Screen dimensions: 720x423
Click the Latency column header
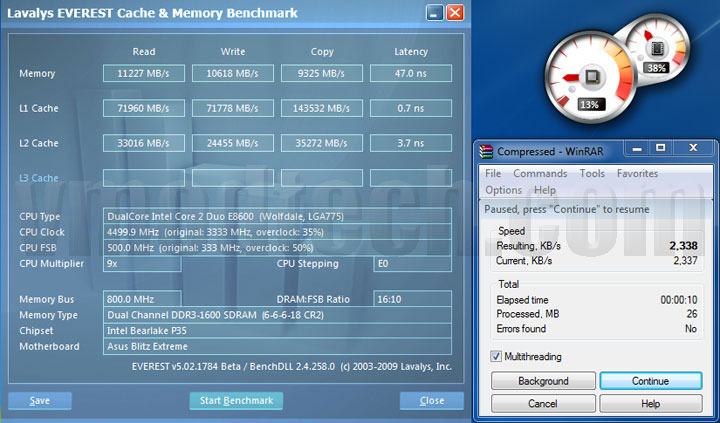(x=411, y=52)
